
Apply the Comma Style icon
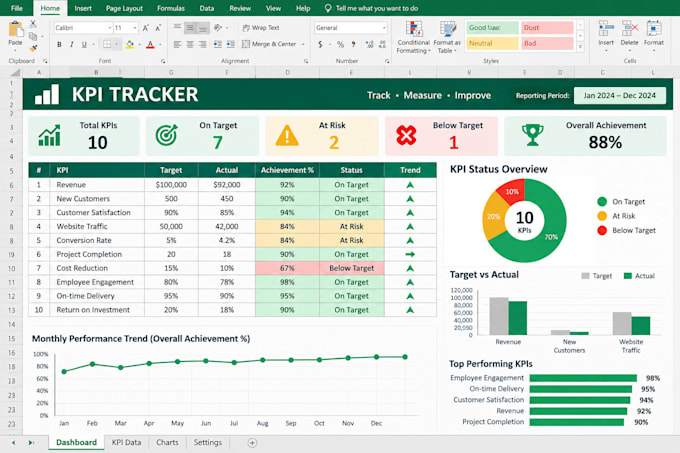tap(354, 44)
